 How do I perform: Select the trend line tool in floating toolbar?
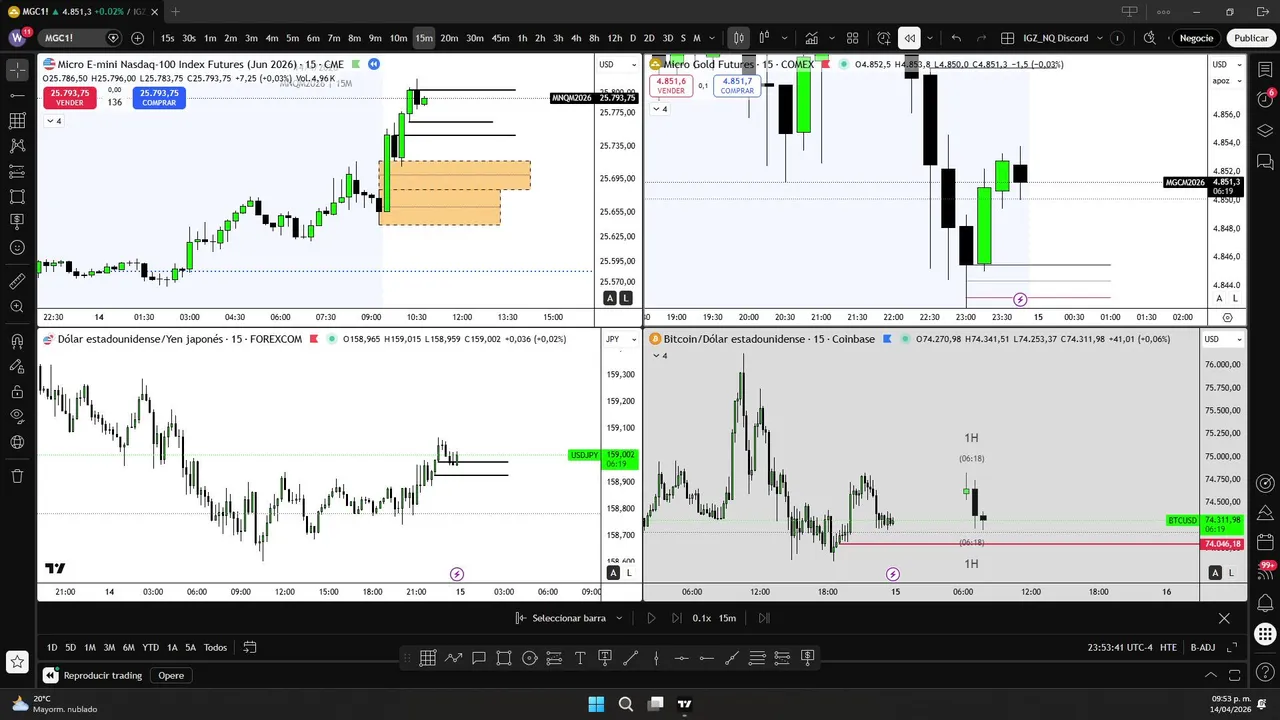click(x=631, y=658)
